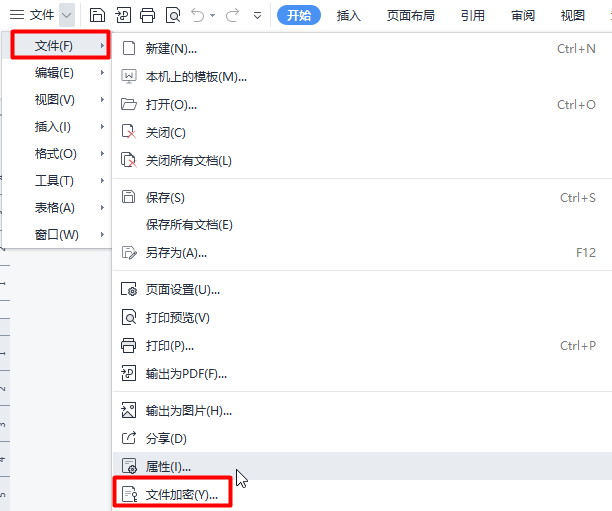The width and height of the screenshot is (612, 511).
Task: Choose 打印(P)... menu entry
Action: (362, 346)
